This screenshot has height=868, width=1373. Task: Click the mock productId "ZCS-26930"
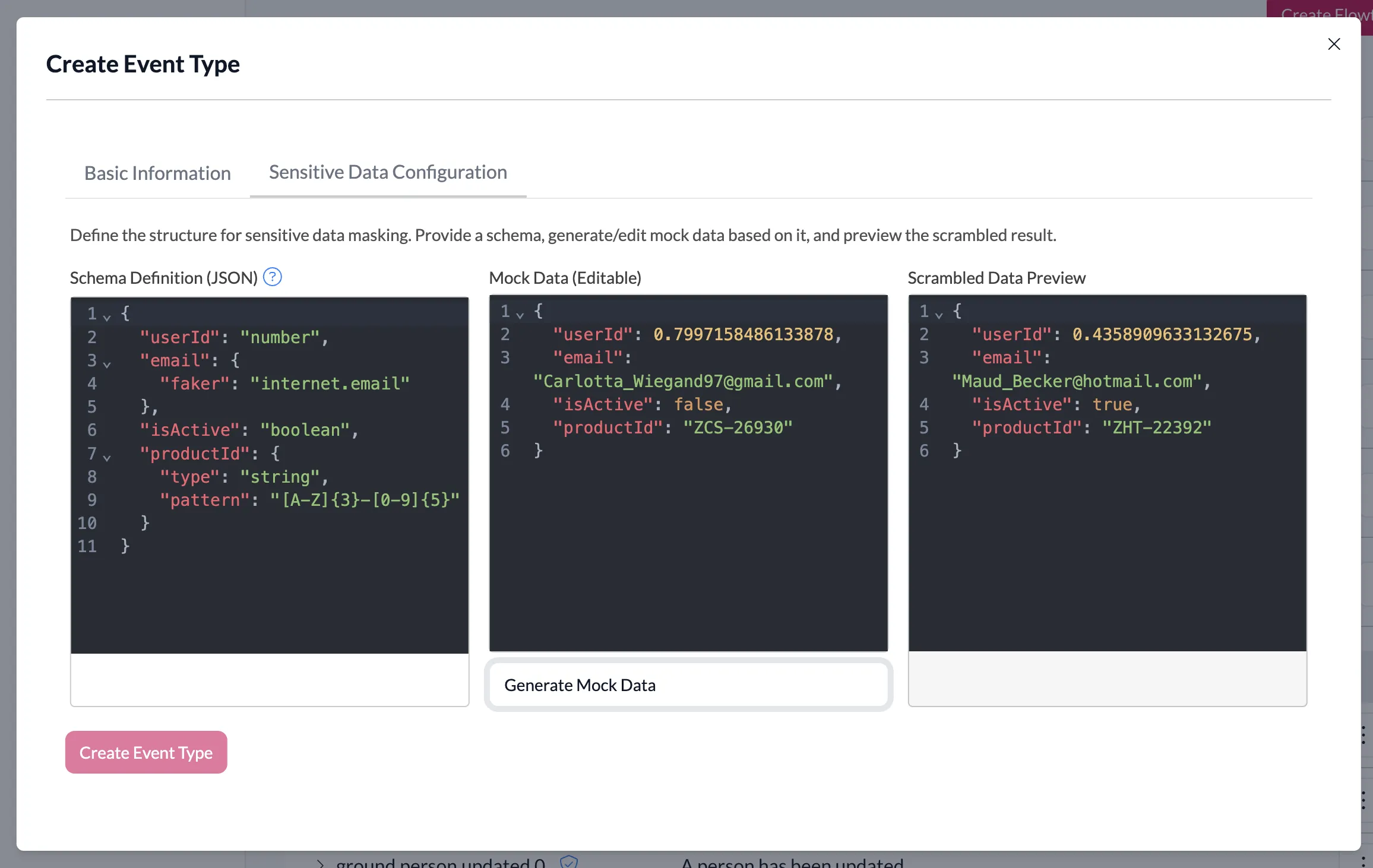[x=738, y=427]
